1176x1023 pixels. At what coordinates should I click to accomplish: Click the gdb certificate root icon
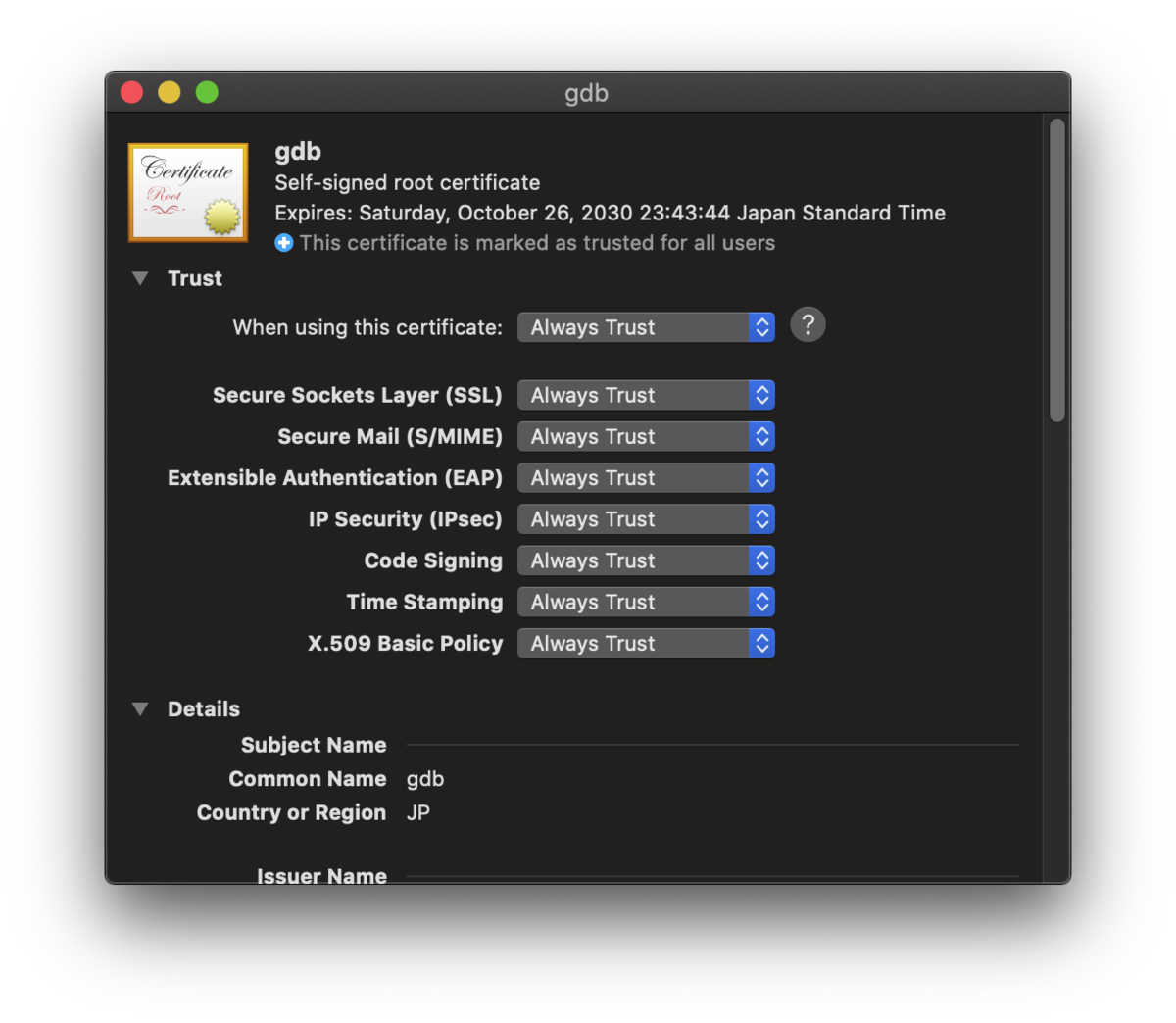click(188, 192)
